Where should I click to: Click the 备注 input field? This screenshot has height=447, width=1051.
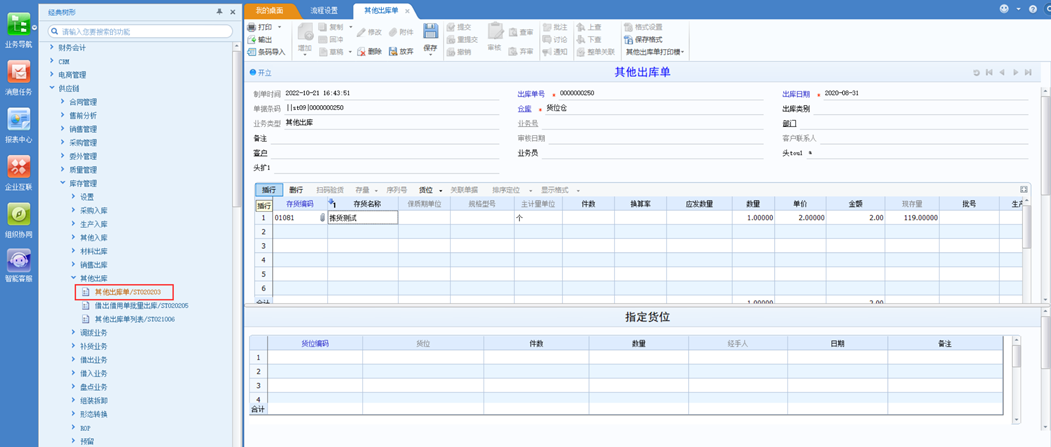pos(384,138)
